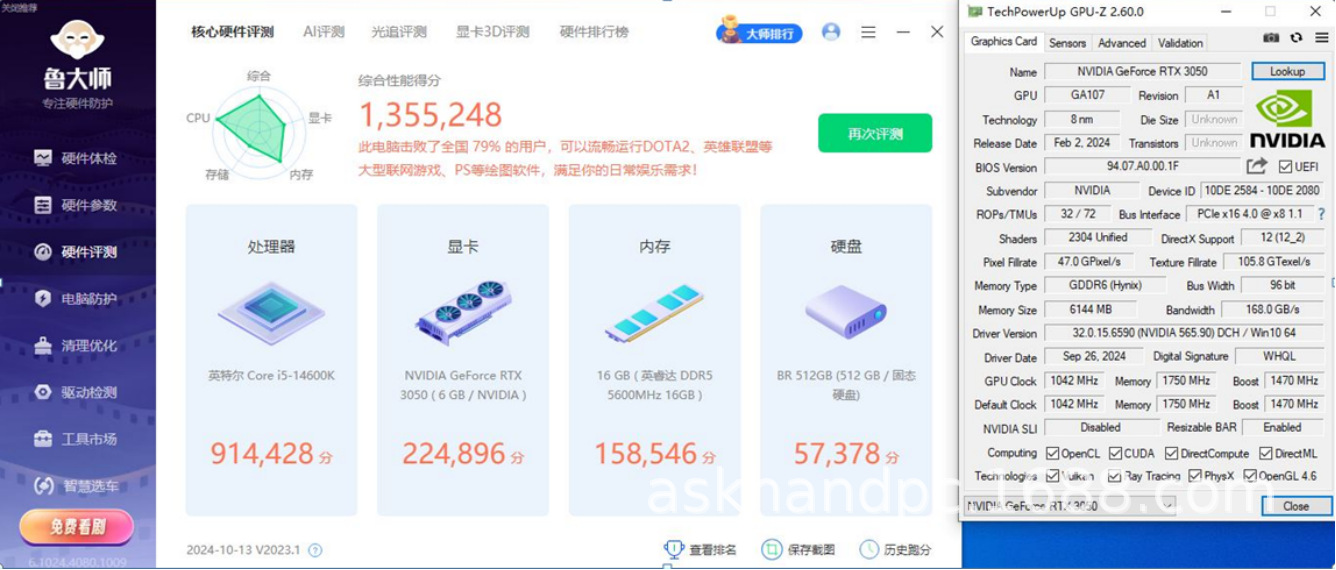This screenshot has height=570, width=1336.
Task: Click the Lookup button in GPU-Z
Action: point(1288,71)
